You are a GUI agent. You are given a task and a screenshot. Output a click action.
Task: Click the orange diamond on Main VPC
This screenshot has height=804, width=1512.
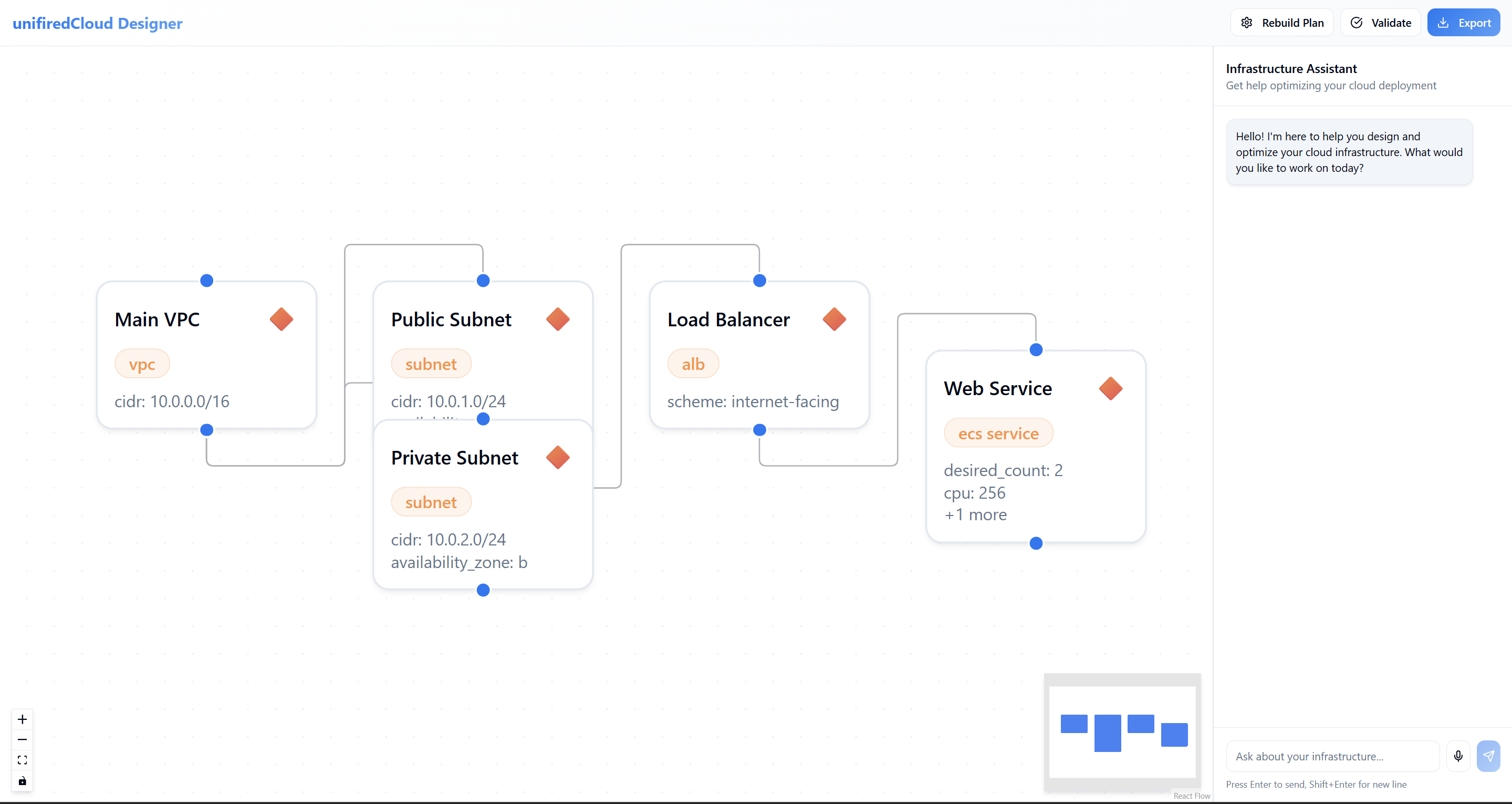pyautogui.click(x=281, y=319)
